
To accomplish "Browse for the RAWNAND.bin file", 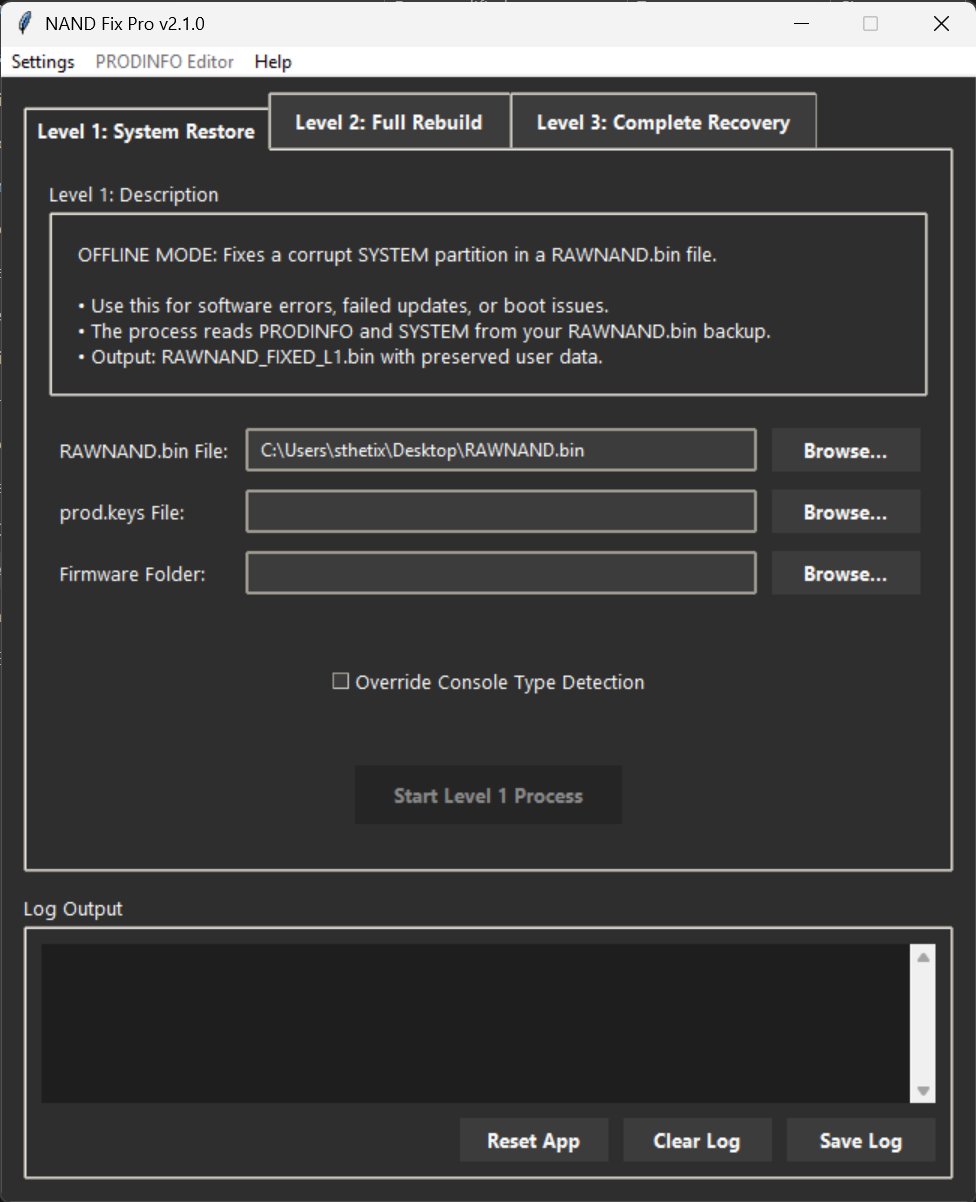I will (845, 451).
